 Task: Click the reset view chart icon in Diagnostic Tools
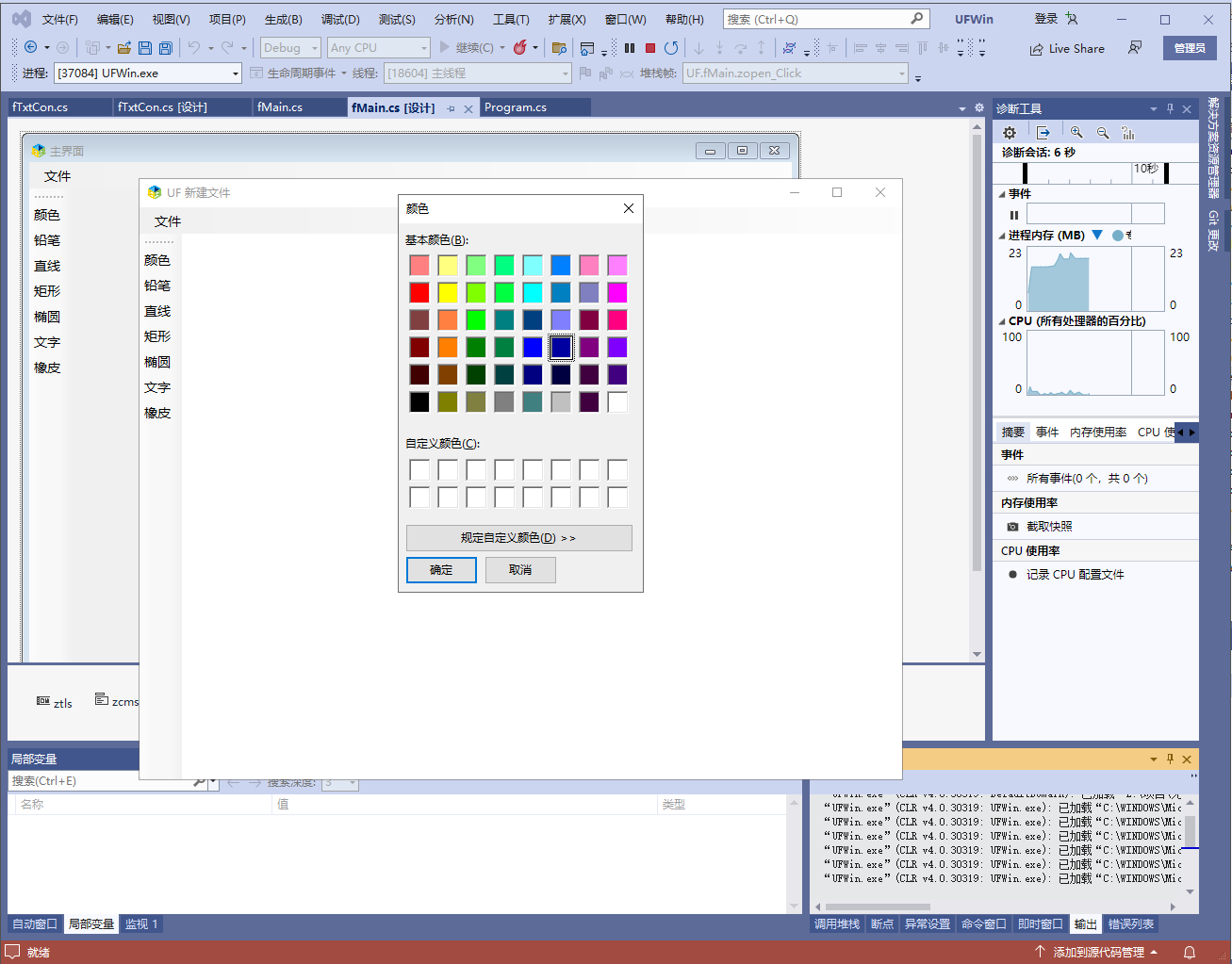1128,133
